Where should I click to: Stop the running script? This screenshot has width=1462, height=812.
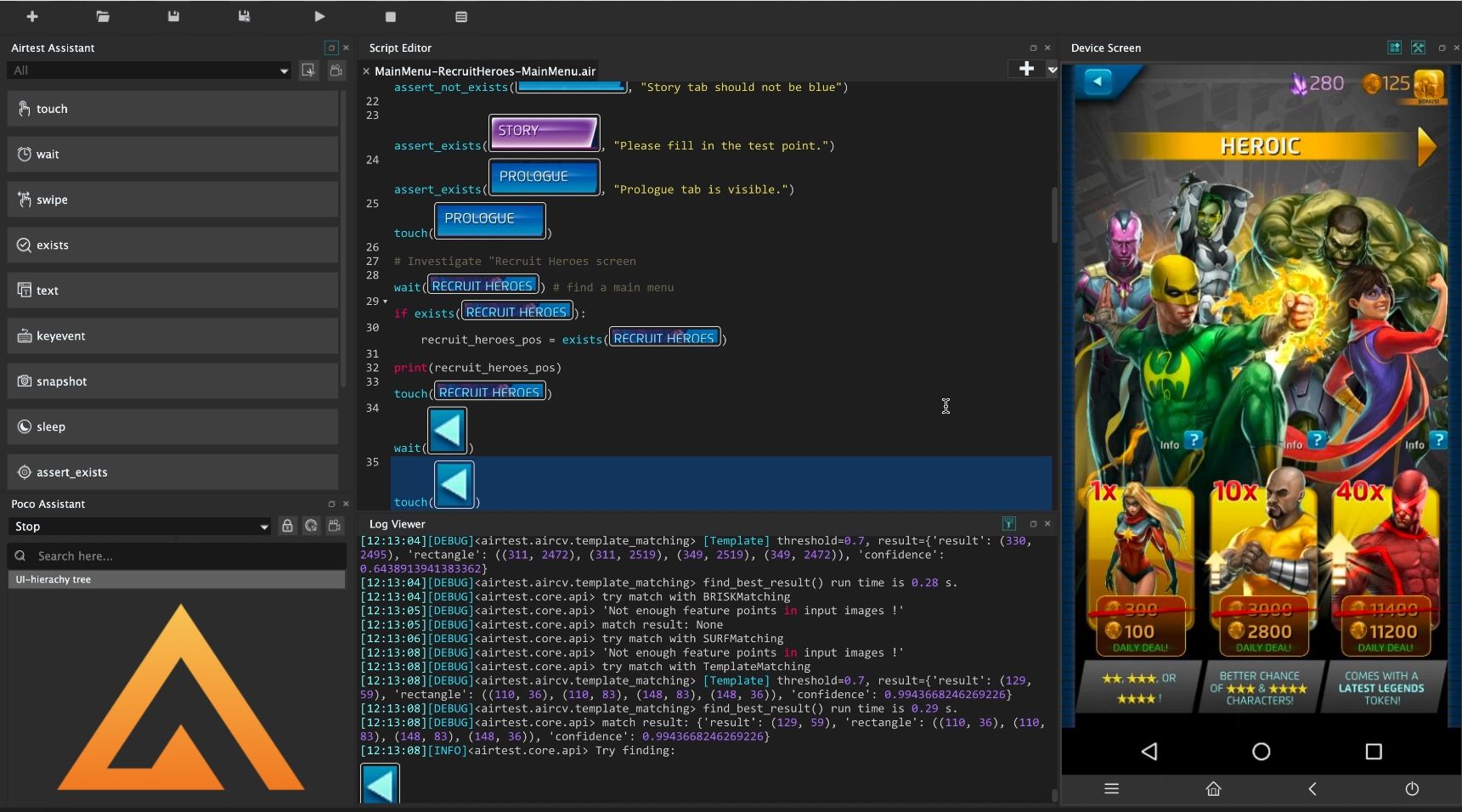tap(391, 16)
